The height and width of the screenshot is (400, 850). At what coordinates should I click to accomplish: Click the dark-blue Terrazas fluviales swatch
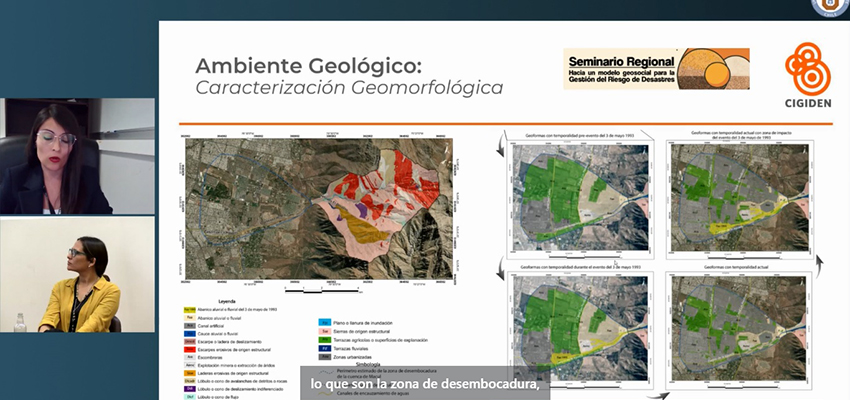(324, 349)
